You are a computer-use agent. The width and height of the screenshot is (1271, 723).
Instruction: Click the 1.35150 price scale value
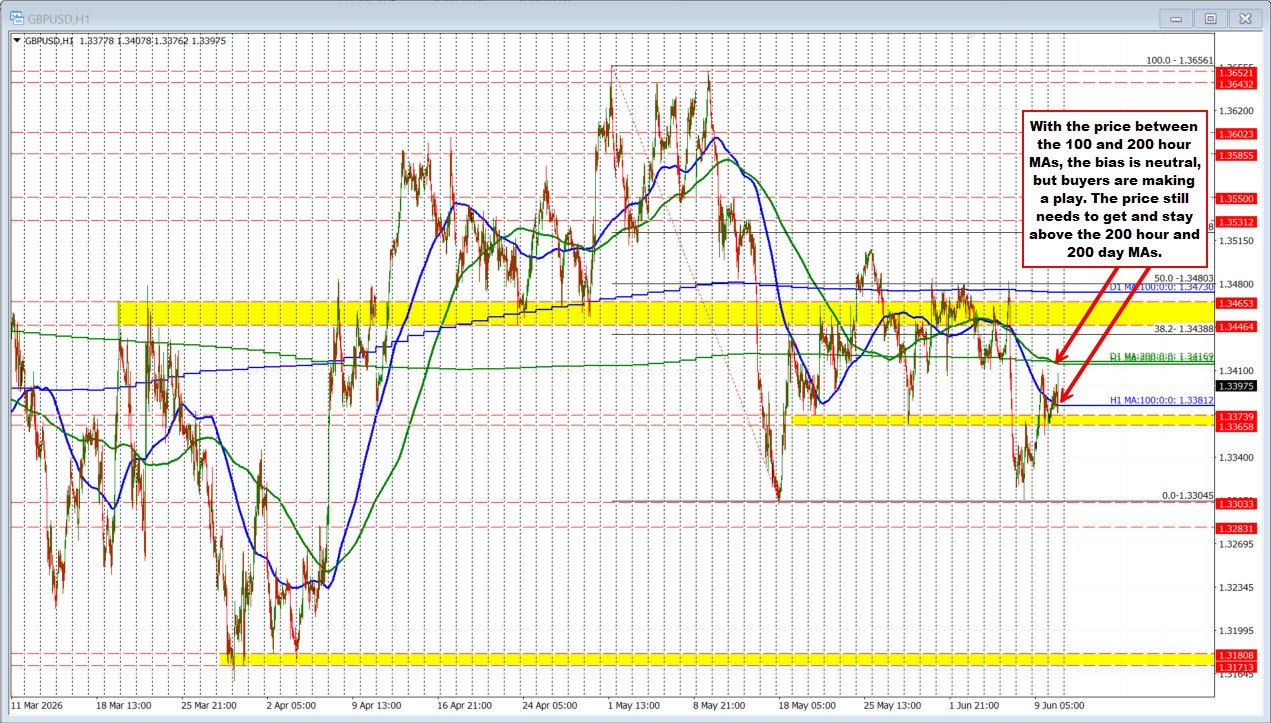[x=1235, y=240]
